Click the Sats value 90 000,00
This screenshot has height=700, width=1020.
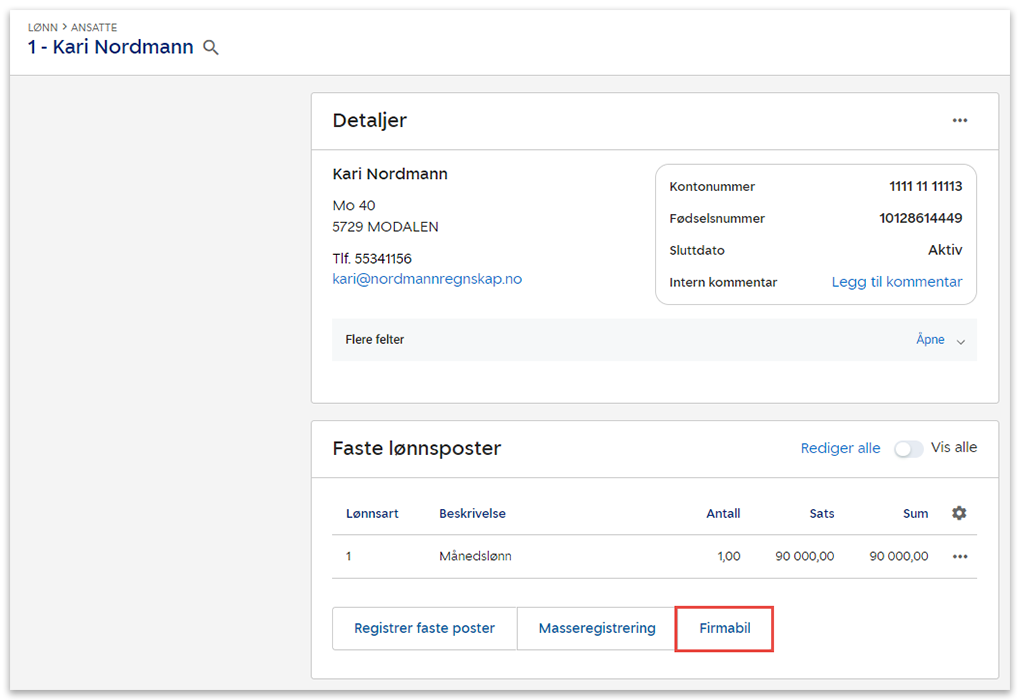[x=804, y=557]
